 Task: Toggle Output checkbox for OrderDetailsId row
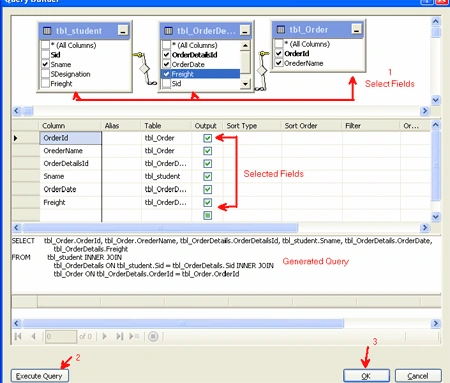pos(207,163)
